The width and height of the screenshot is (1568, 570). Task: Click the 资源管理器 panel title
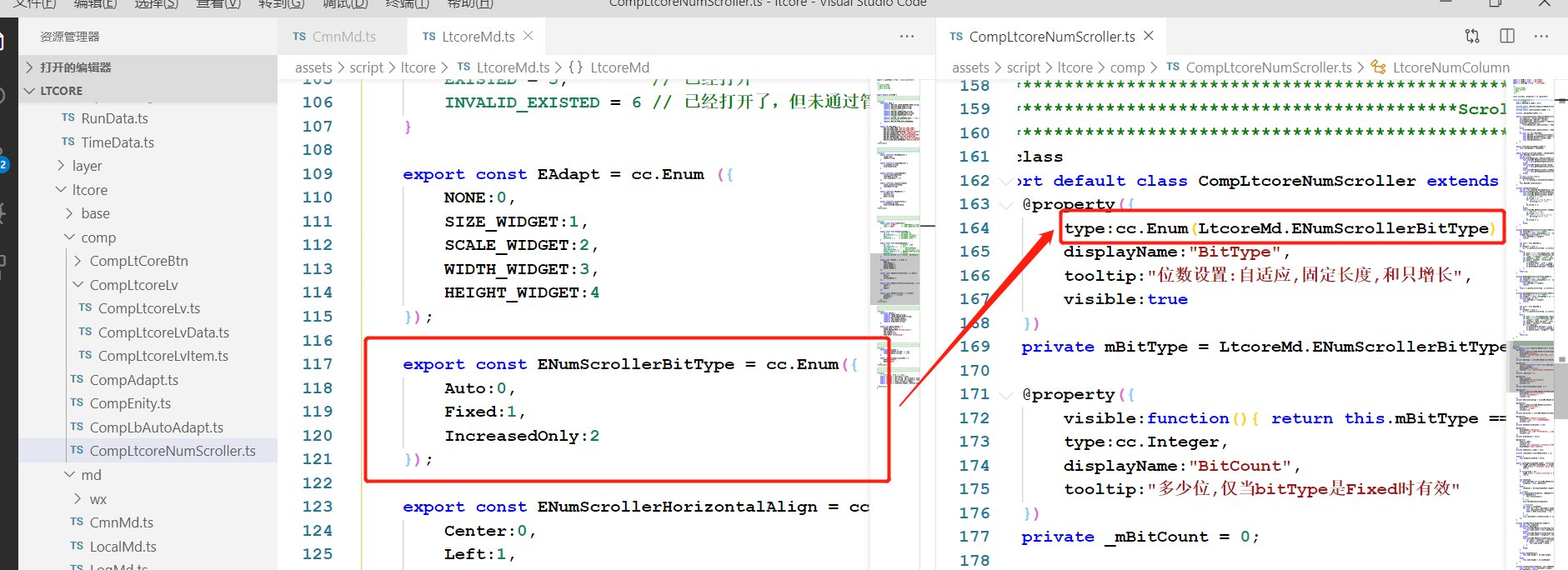click(x=70, y=37)
